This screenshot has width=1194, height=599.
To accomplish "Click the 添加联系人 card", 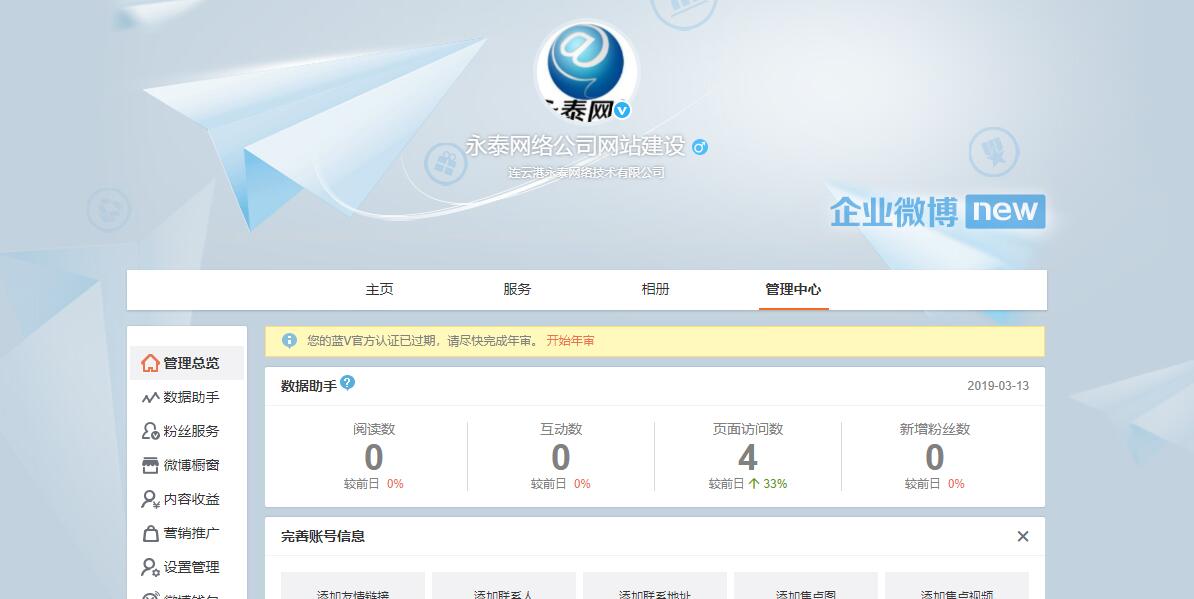I will [x=503, y=585].
